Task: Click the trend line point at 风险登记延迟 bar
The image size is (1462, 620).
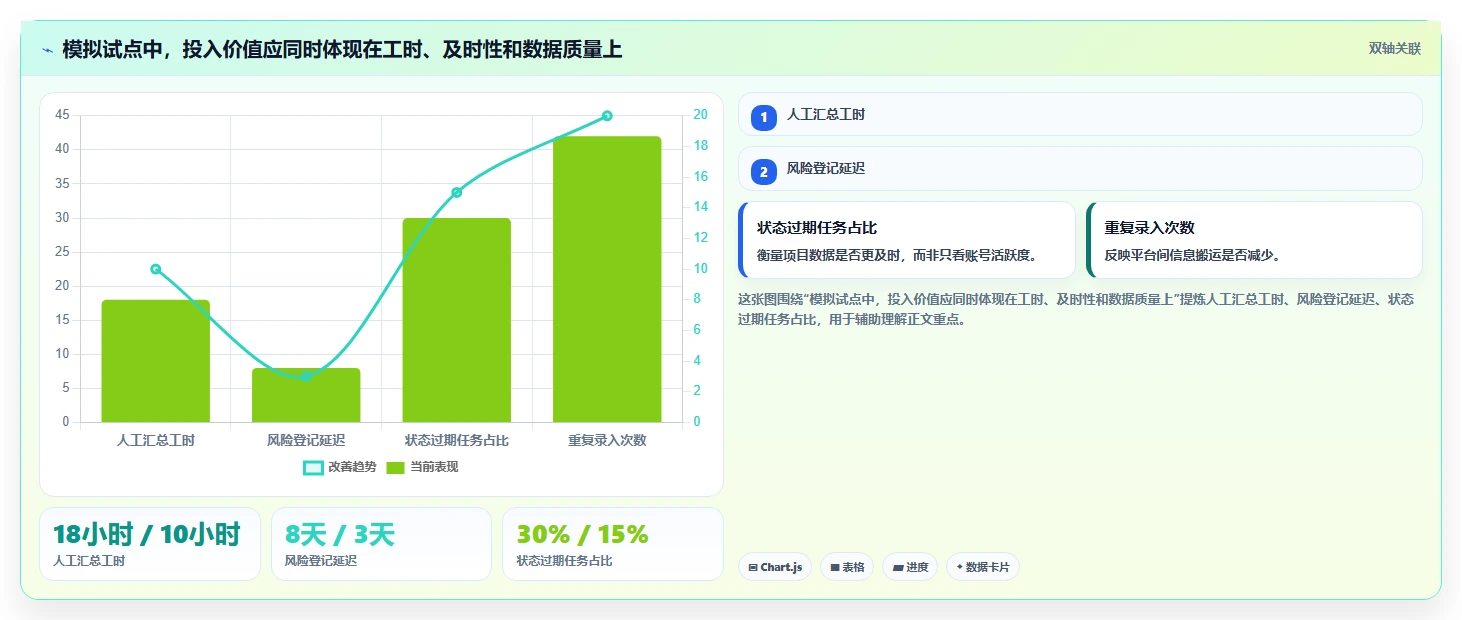Action: tap(306, 376)
